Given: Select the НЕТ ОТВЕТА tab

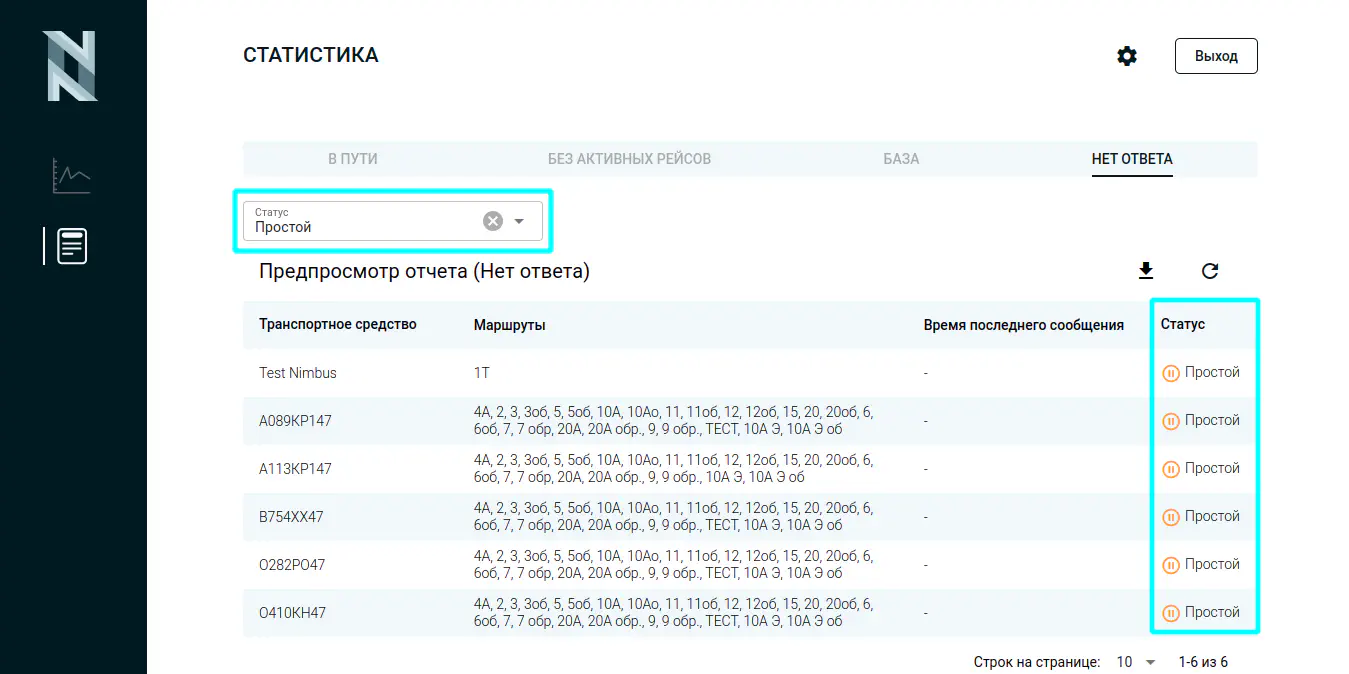Looking at the screenshot, I should pyautogui.click(x=1132, y=159).
